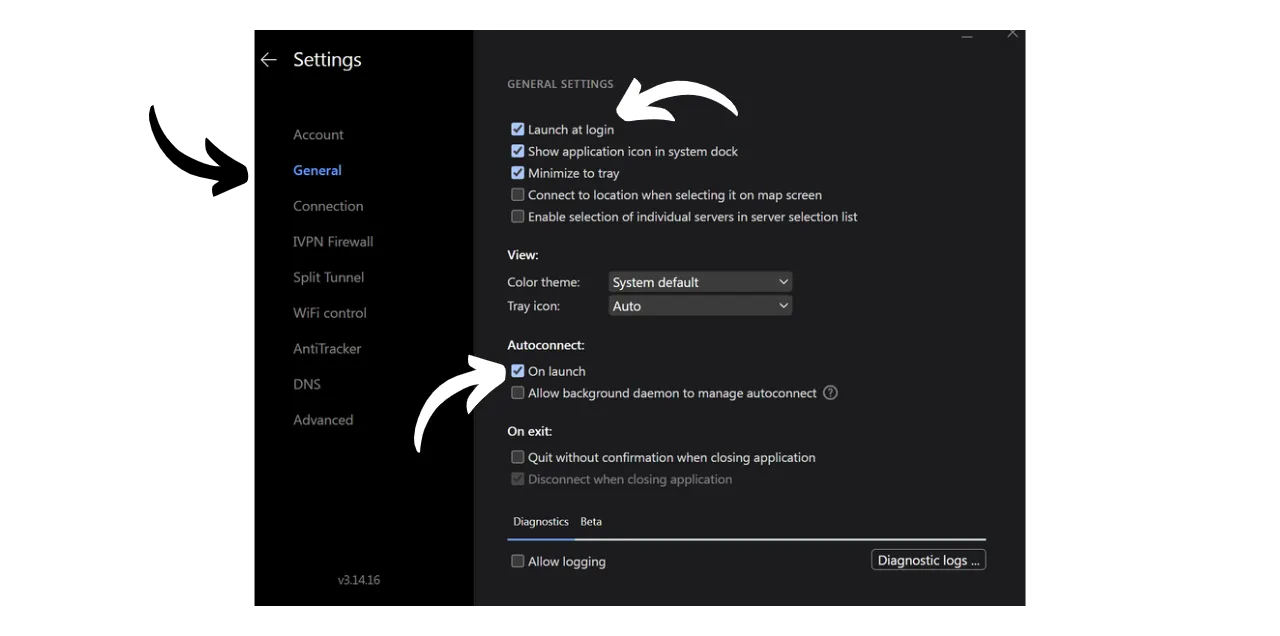Click the v3.14.16 version text

pyautogui.click(x=359, y=580)
